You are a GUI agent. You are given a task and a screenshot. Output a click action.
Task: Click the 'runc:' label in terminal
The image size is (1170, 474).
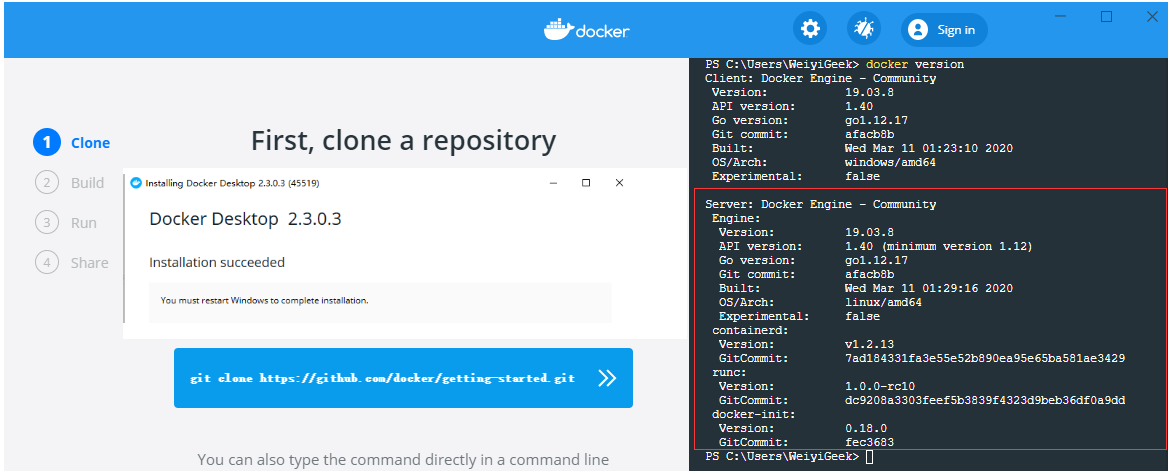[x=730, y=372]
